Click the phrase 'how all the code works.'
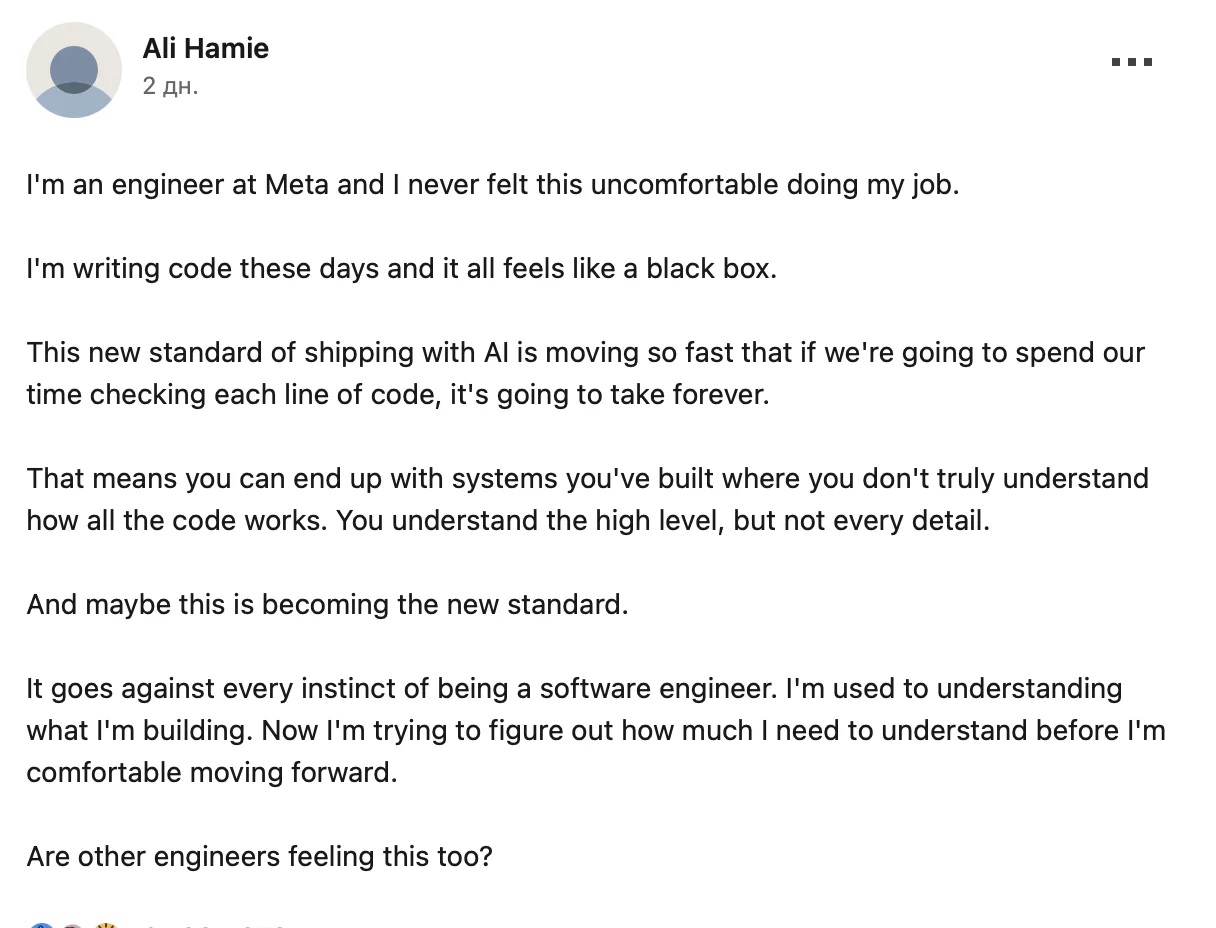This screenshot has width=1216, height=928. (x=177, y=521)
